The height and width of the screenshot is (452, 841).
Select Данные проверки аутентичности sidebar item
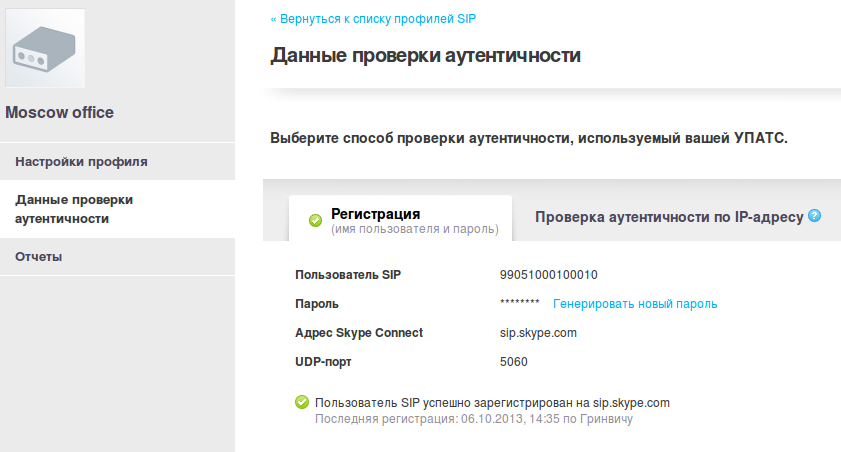[74, 209]
